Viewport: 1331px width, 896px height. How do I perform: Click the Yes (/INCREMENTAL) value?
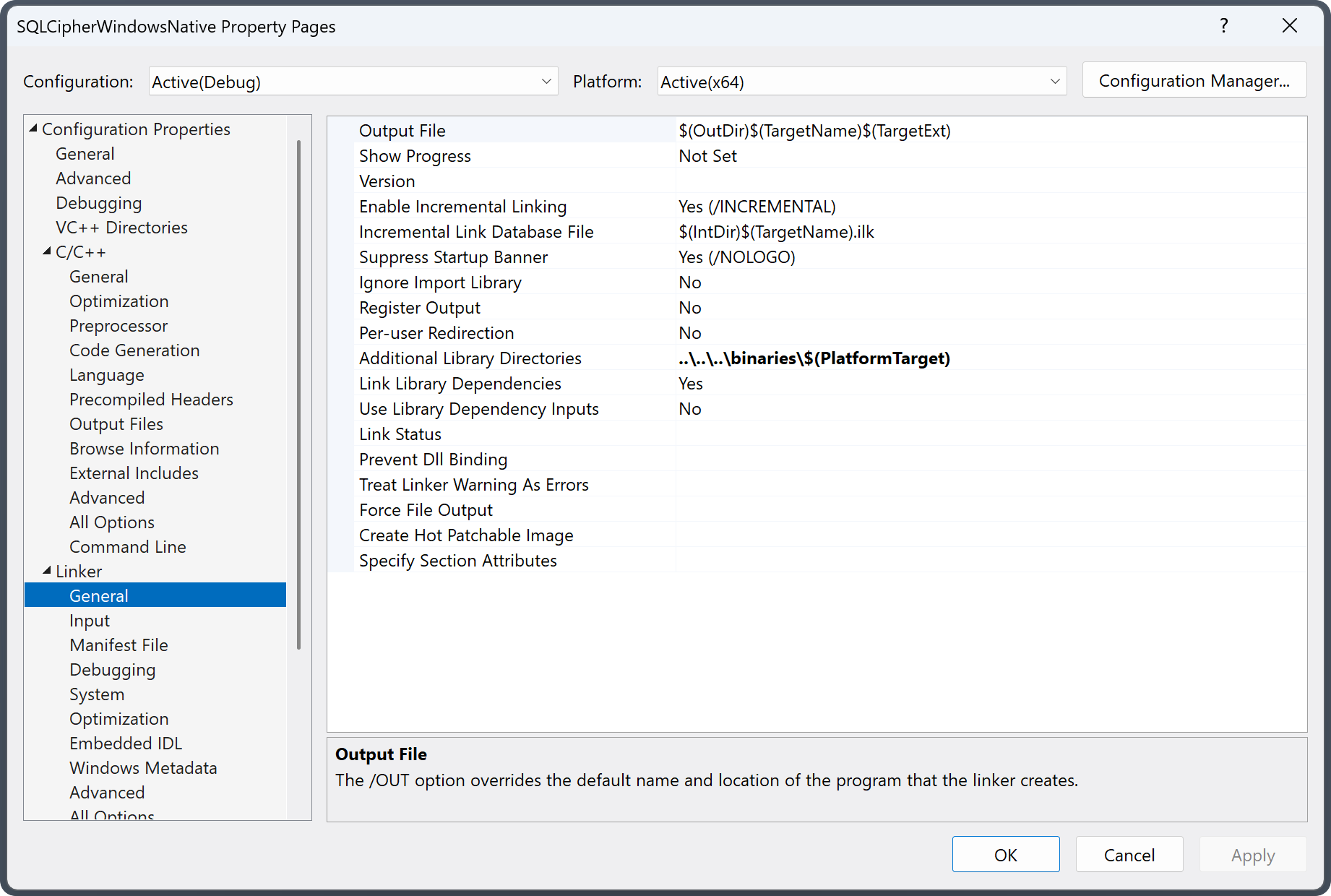(x=757, y=207)
